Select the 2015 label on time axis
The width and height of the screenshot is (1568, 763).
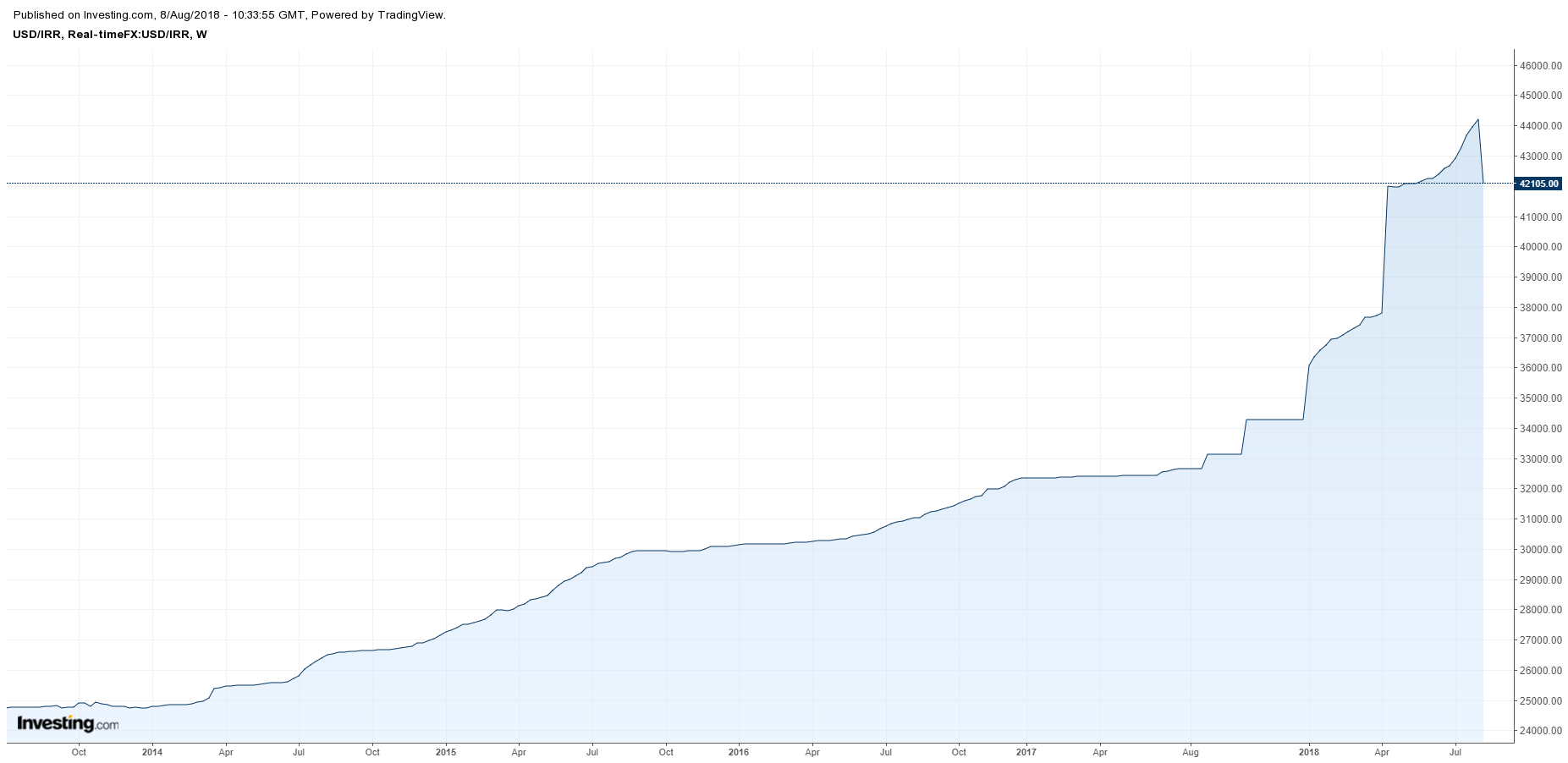(445, 752)
